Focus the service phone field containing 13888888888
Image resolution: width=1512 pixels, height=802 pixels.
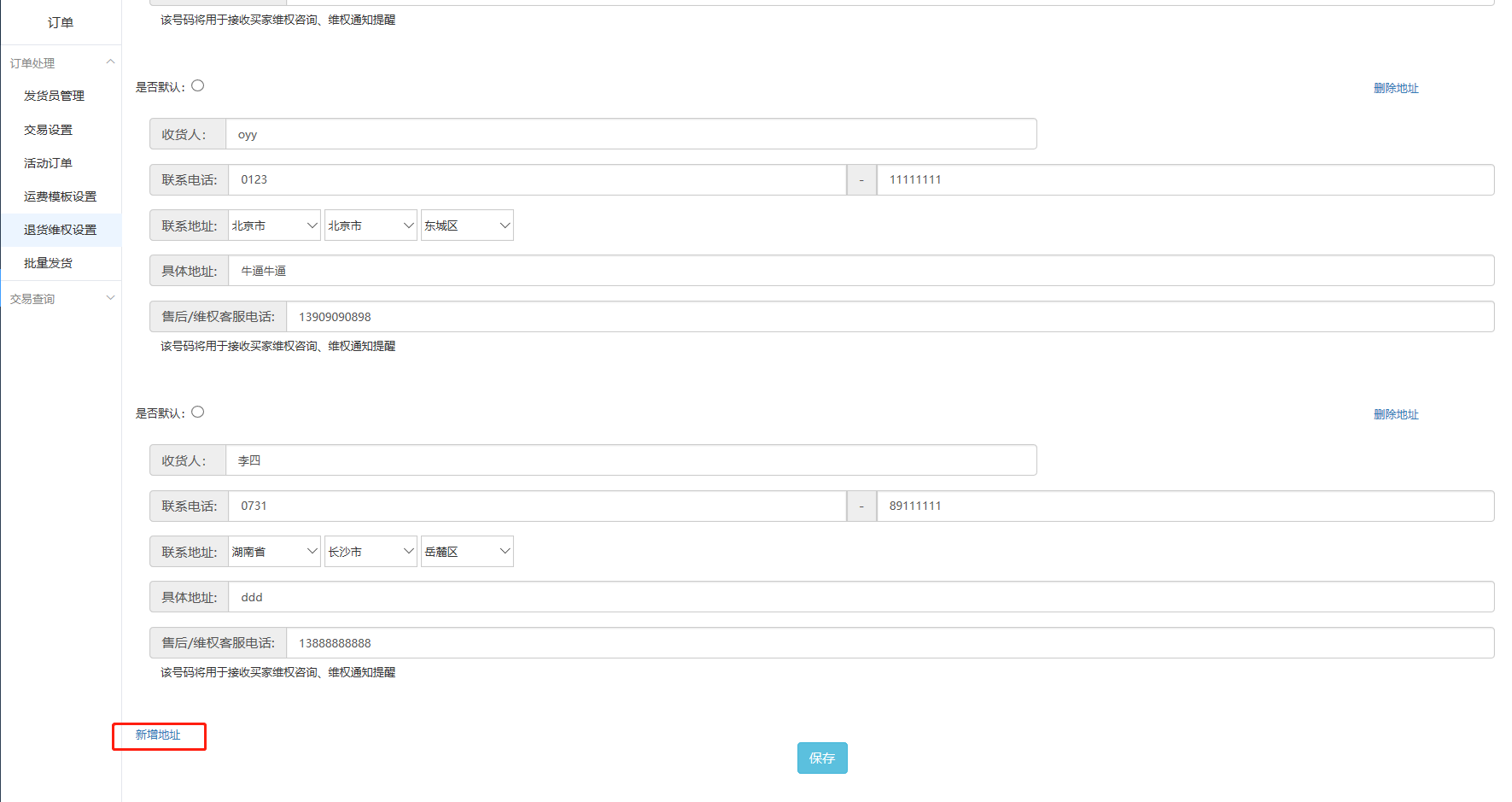[890, 643]
